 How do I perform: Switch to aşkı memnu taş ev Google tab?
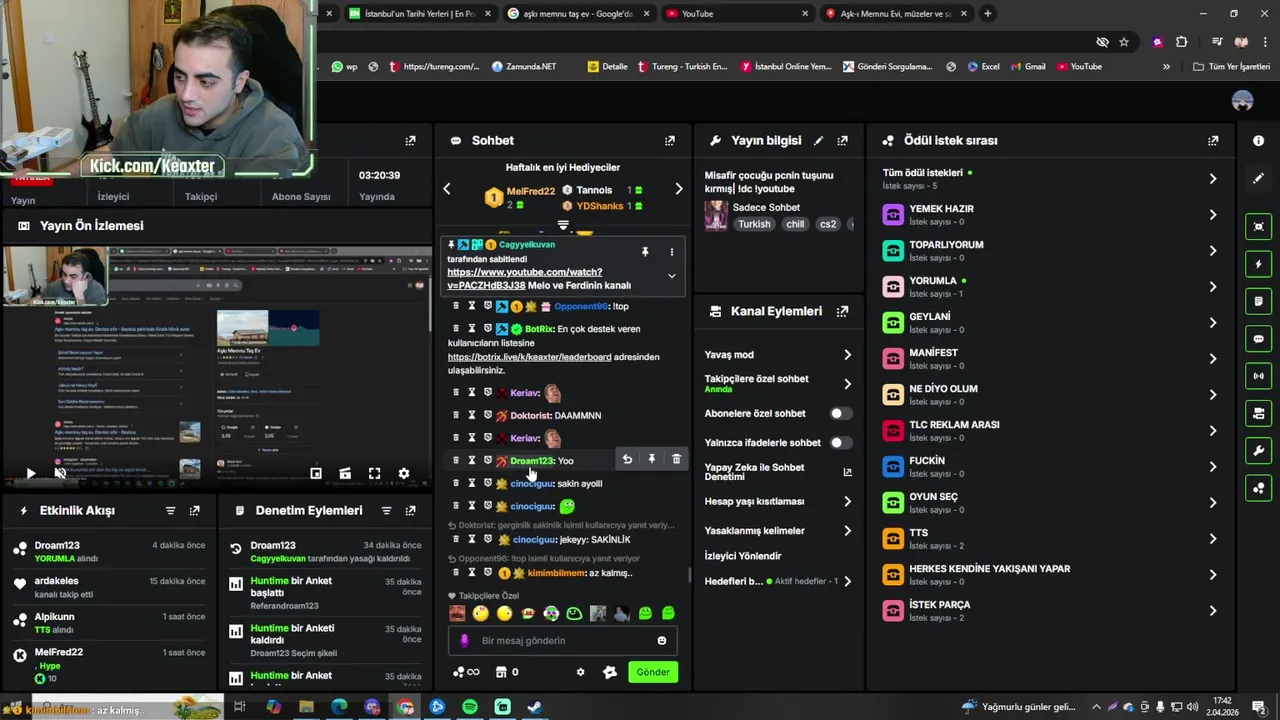579,14
